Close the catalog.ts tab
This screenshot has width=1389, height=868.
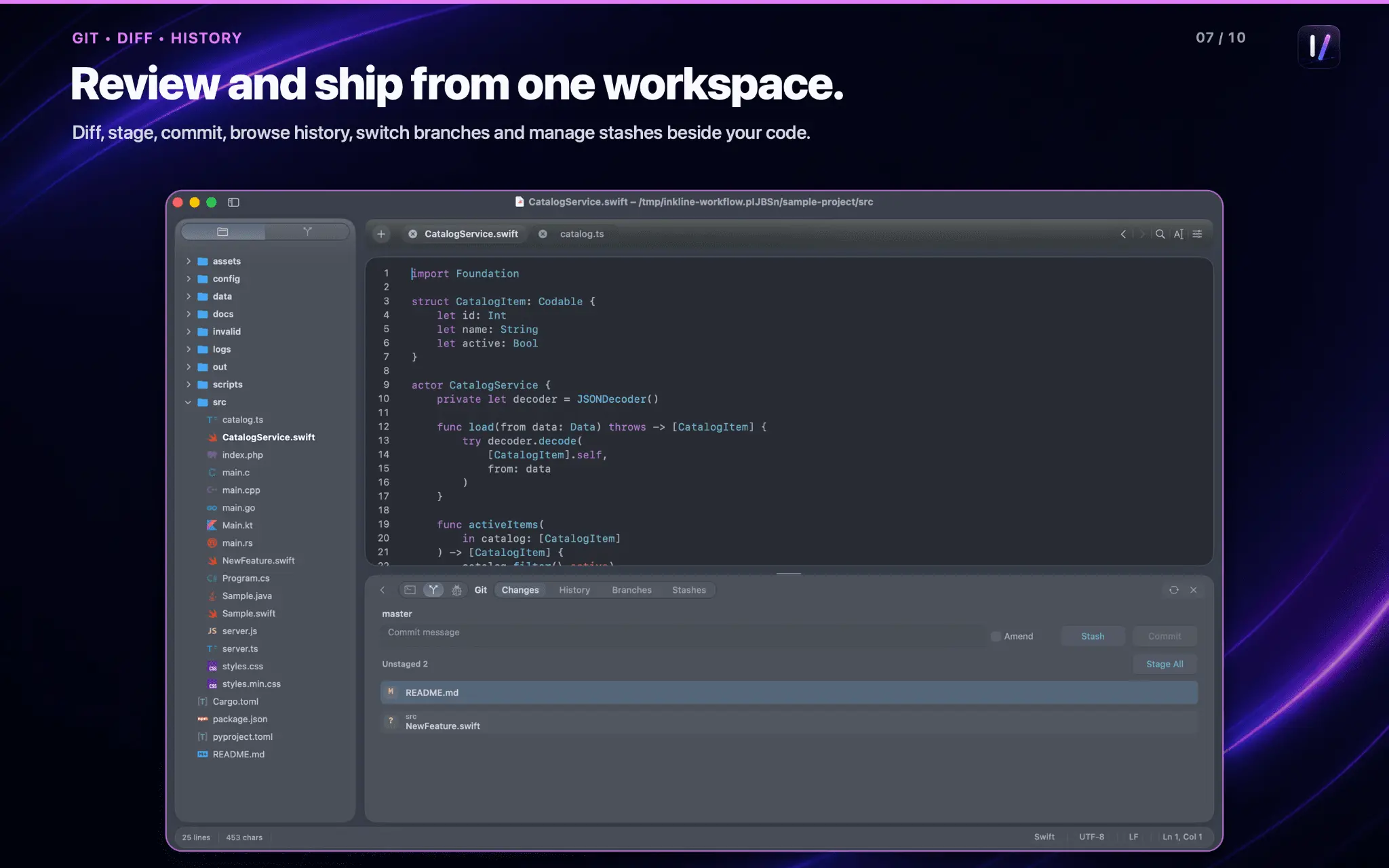pyautogui.click(x=543, y=234)
